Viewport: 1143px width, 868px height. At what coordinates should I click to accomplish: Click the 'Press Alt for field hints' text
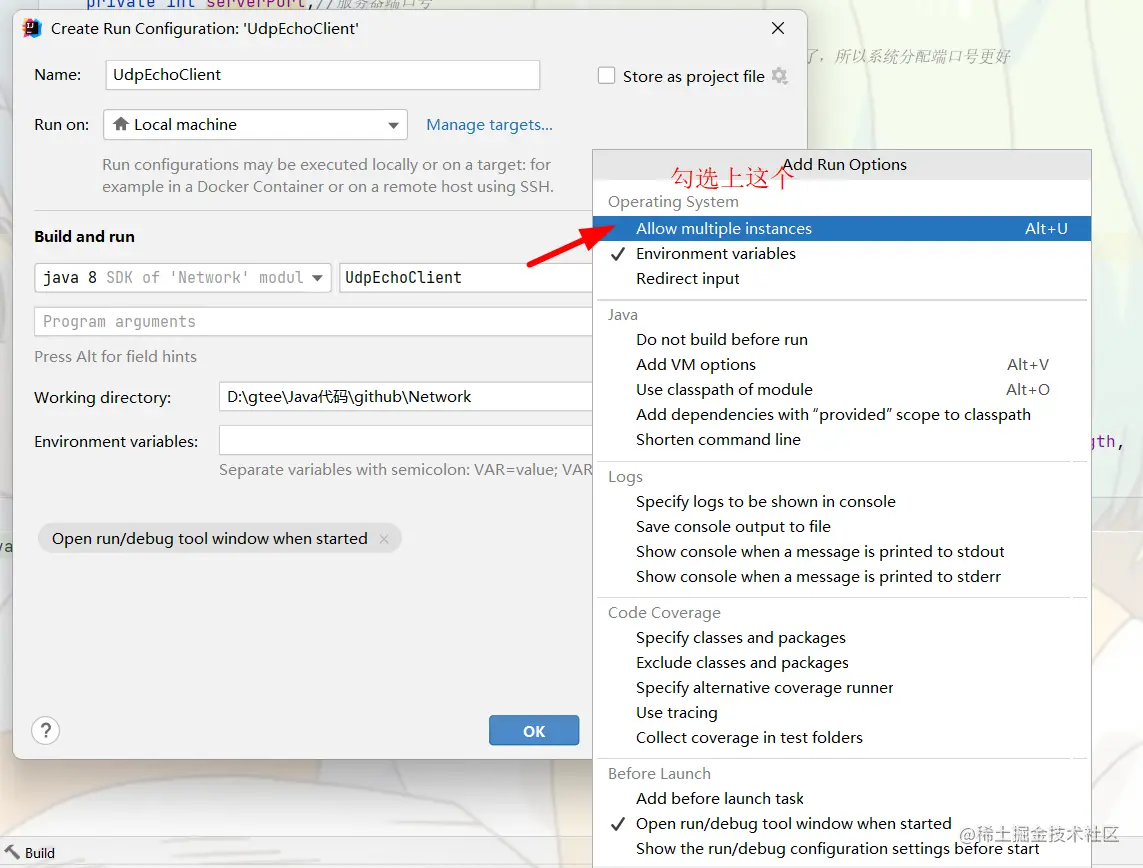115,356
